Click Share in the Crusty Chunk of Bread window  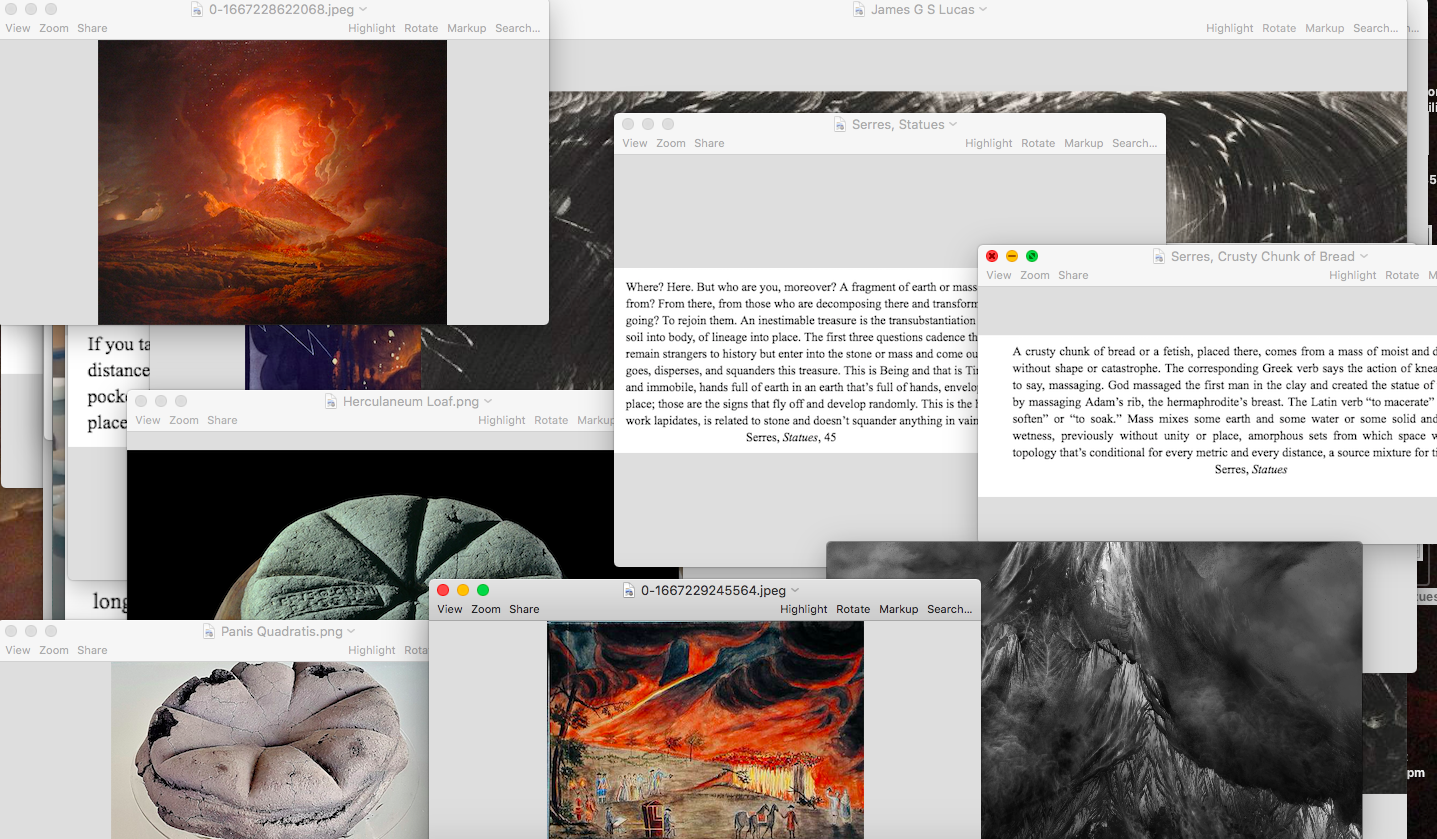[x=1073, y=275]
